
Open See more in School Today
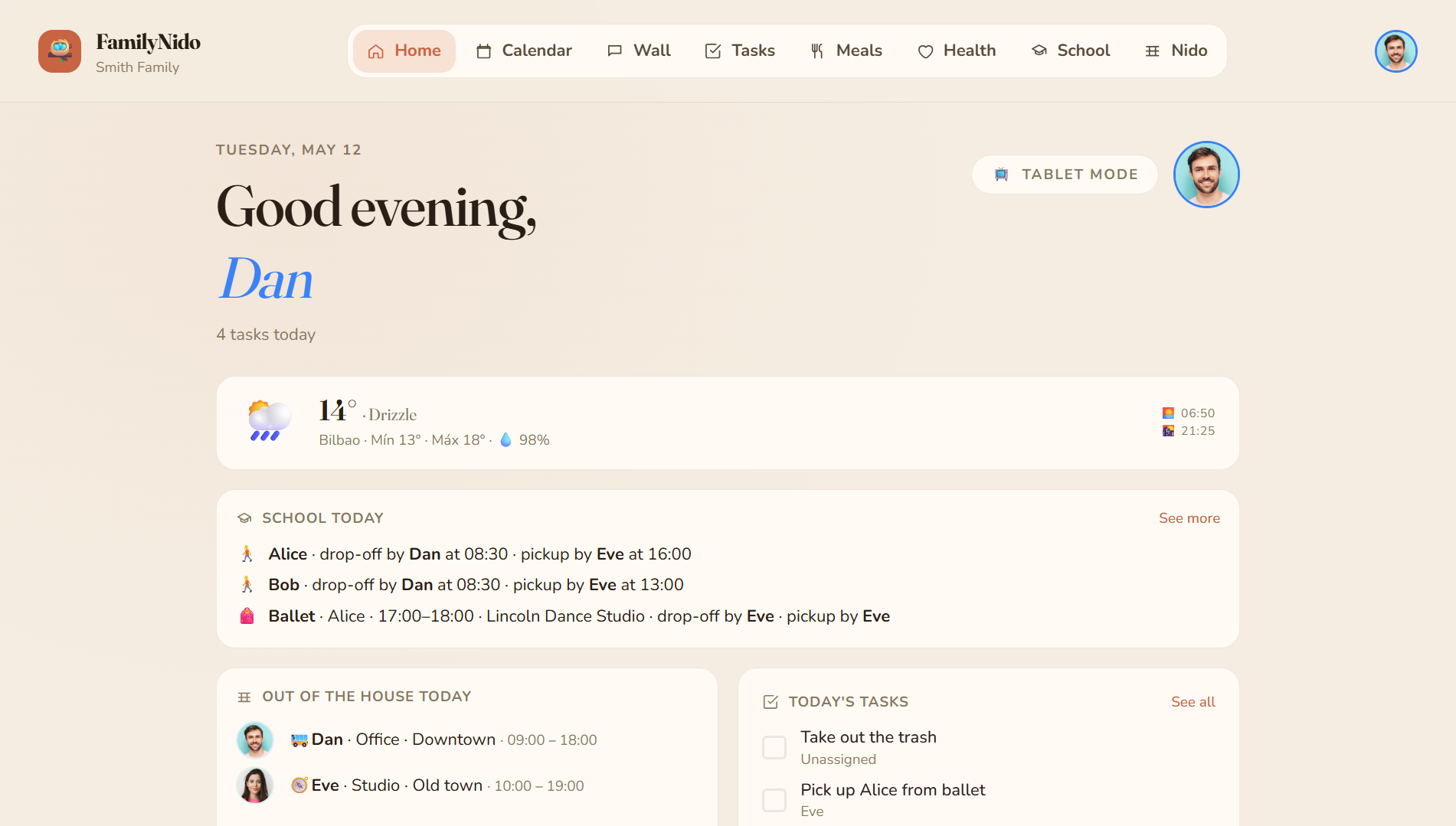click(1189, 518)
